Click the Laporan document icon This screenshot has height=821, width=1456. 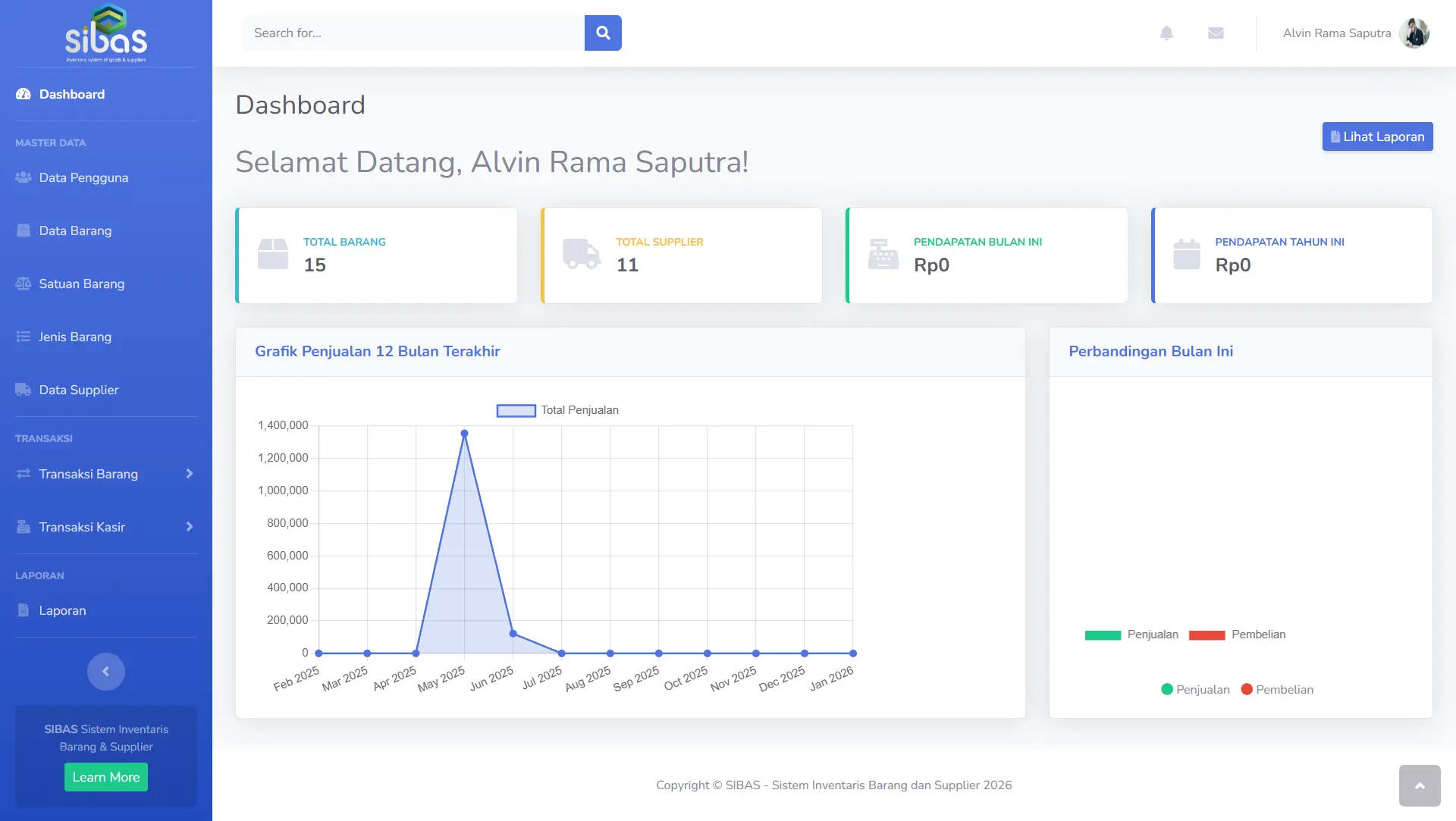pos(24,610)
